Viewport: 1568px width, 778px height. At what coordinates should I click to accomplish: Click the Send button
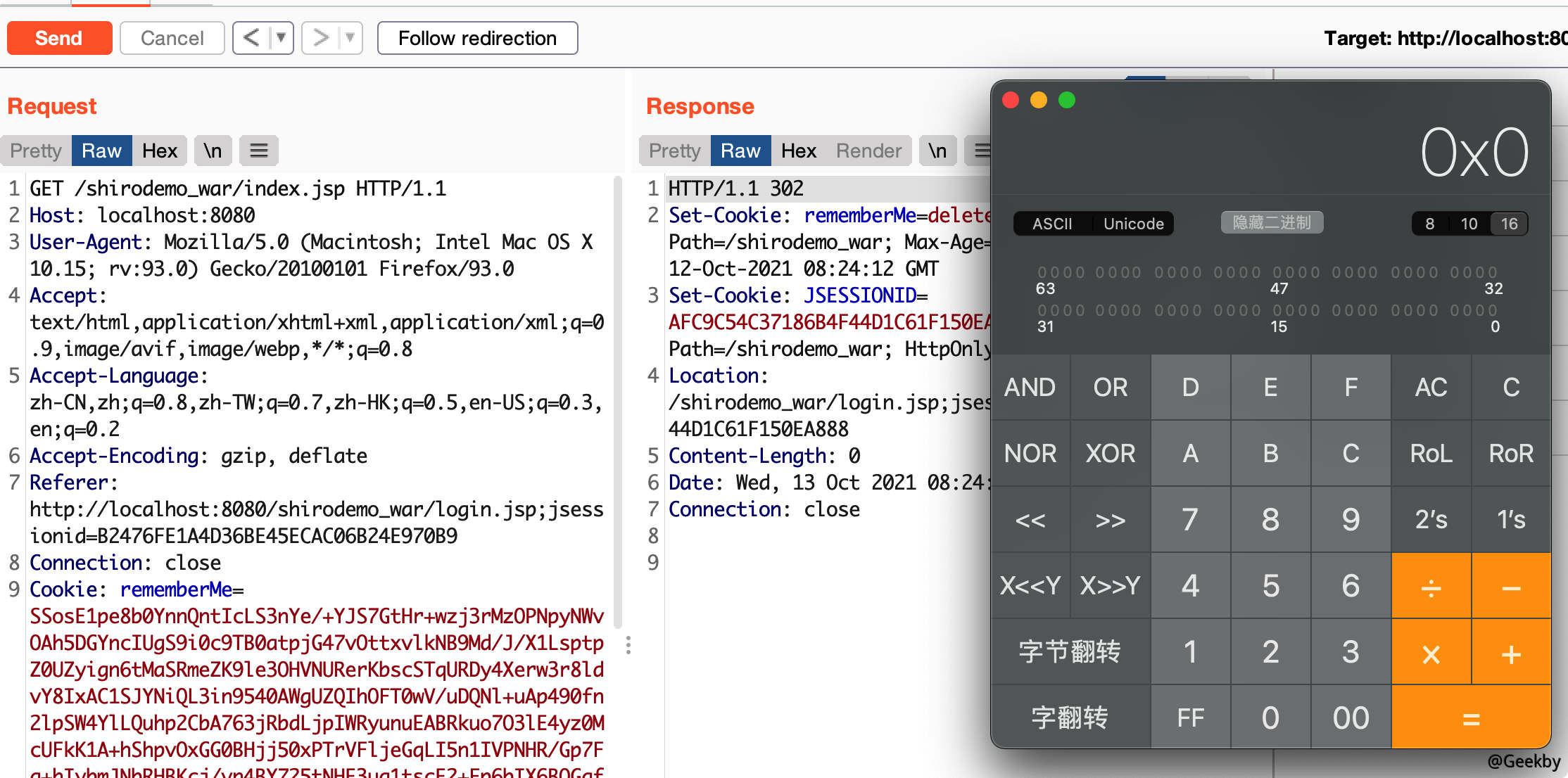coord(59,37)
